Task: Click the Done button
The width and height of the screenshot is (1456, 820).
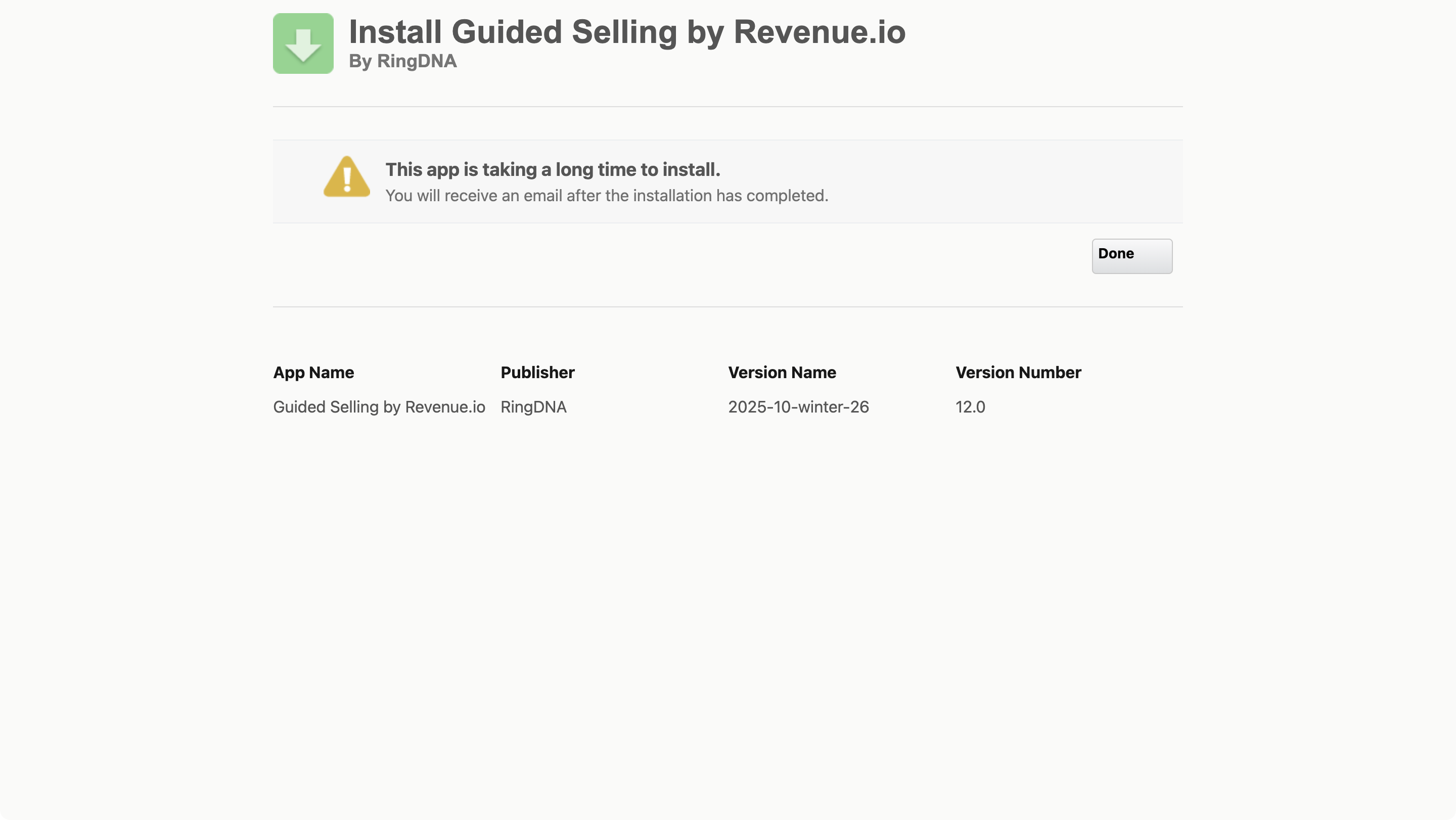Action: 1131,256
